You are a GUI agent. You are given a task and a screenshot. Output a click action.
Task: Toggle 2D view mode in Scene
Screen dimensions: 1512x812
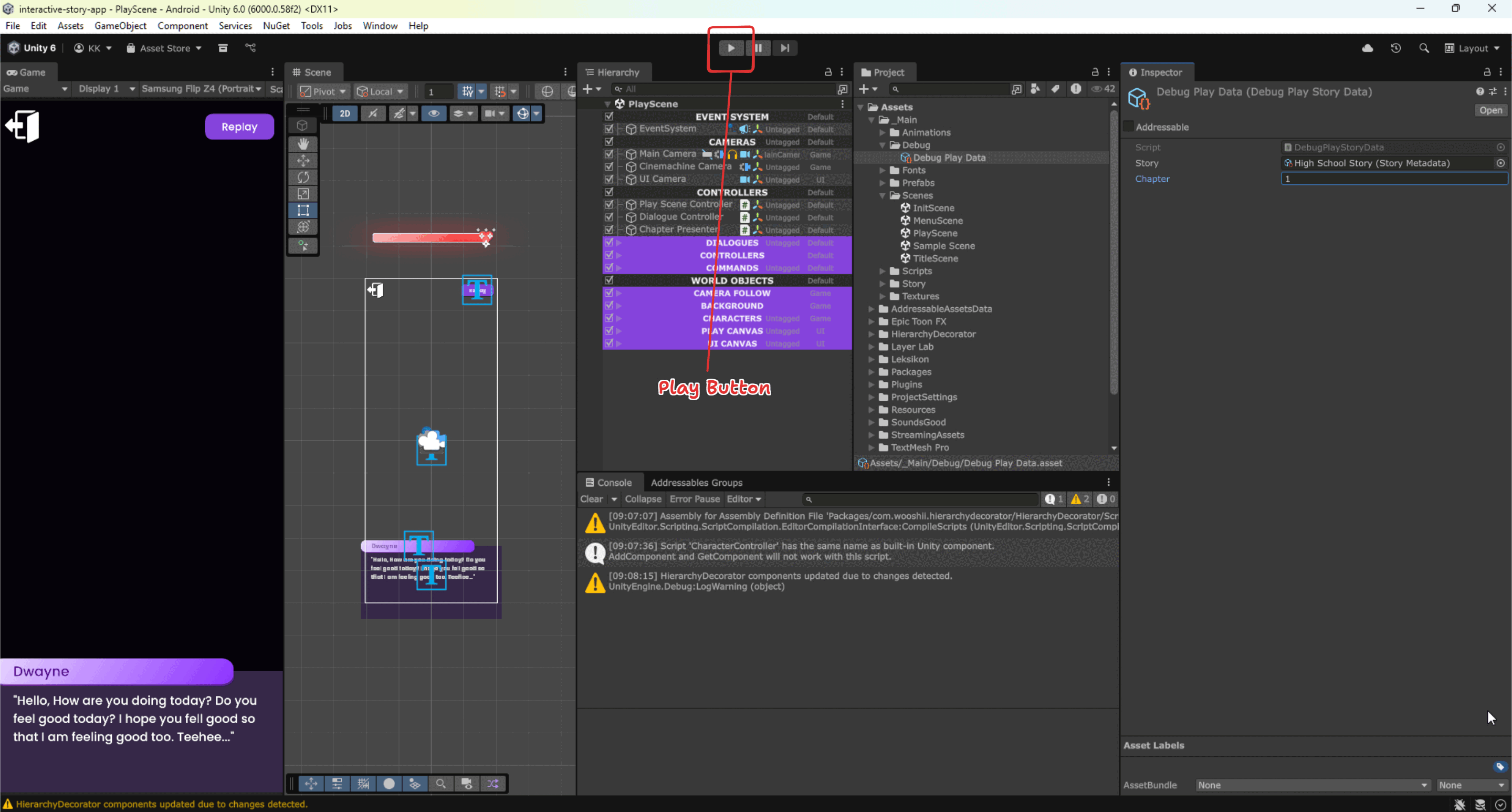coord(344,113)
